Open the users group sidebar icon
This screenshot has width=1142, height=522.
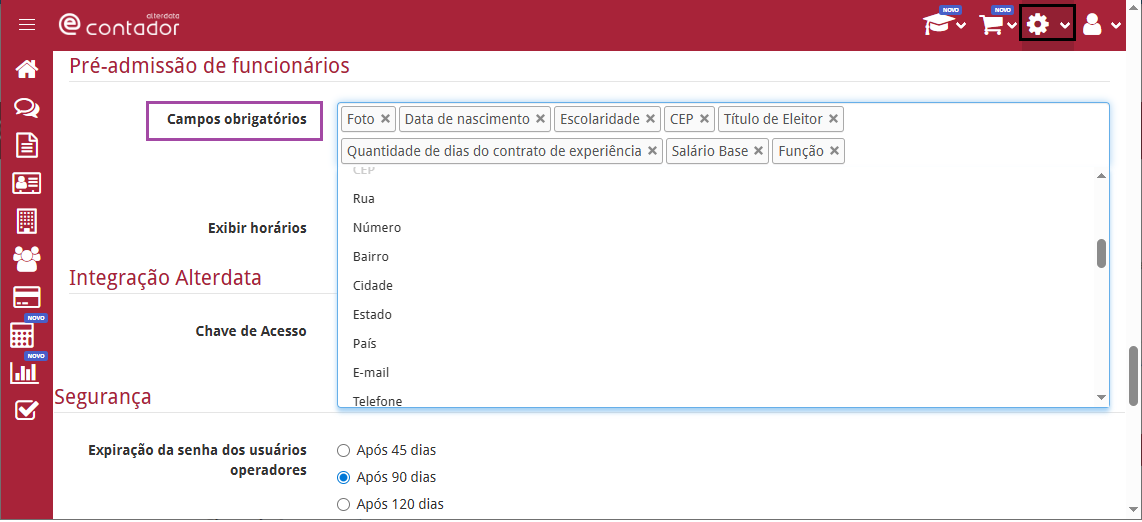click(27, 259)
